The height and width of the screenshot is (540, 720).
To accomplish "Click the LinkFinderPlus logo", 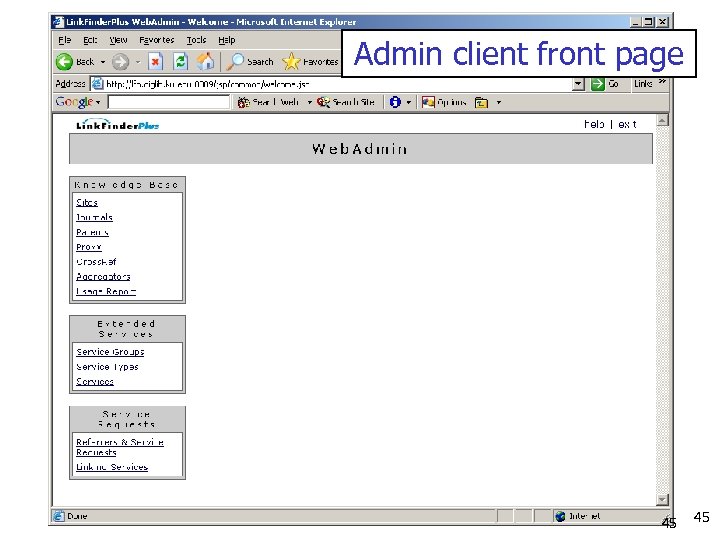I will 118,124.
